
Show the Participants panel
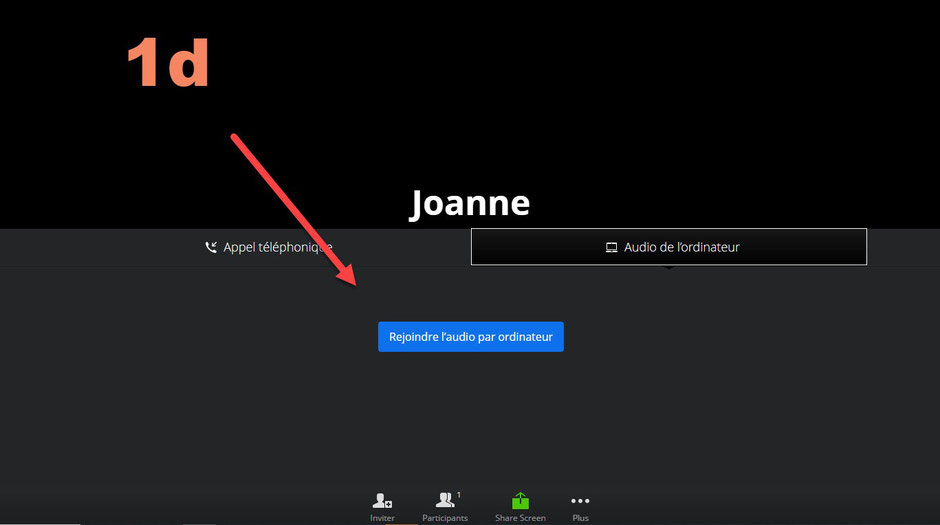(x=445, y=507)
